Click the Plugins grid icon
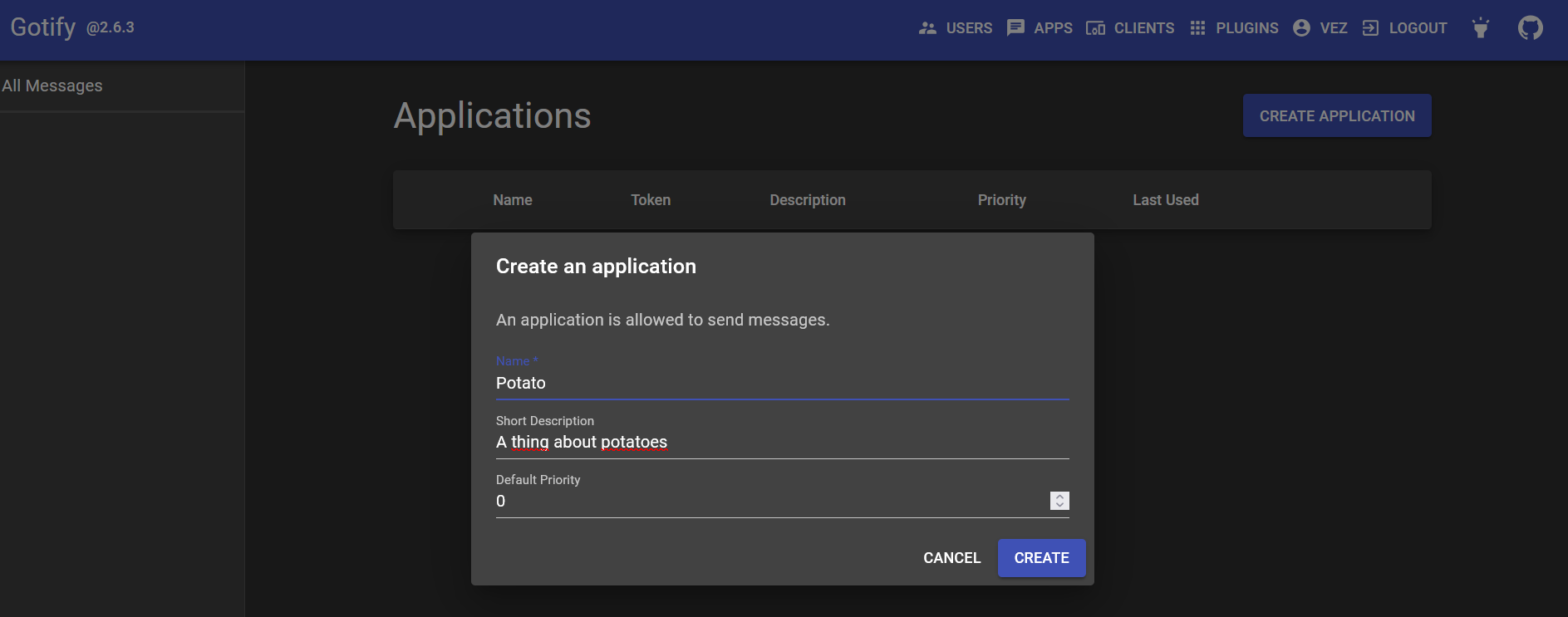Screen dimensions: 1568x617 pyautogui.click(x=1197, y=28)
